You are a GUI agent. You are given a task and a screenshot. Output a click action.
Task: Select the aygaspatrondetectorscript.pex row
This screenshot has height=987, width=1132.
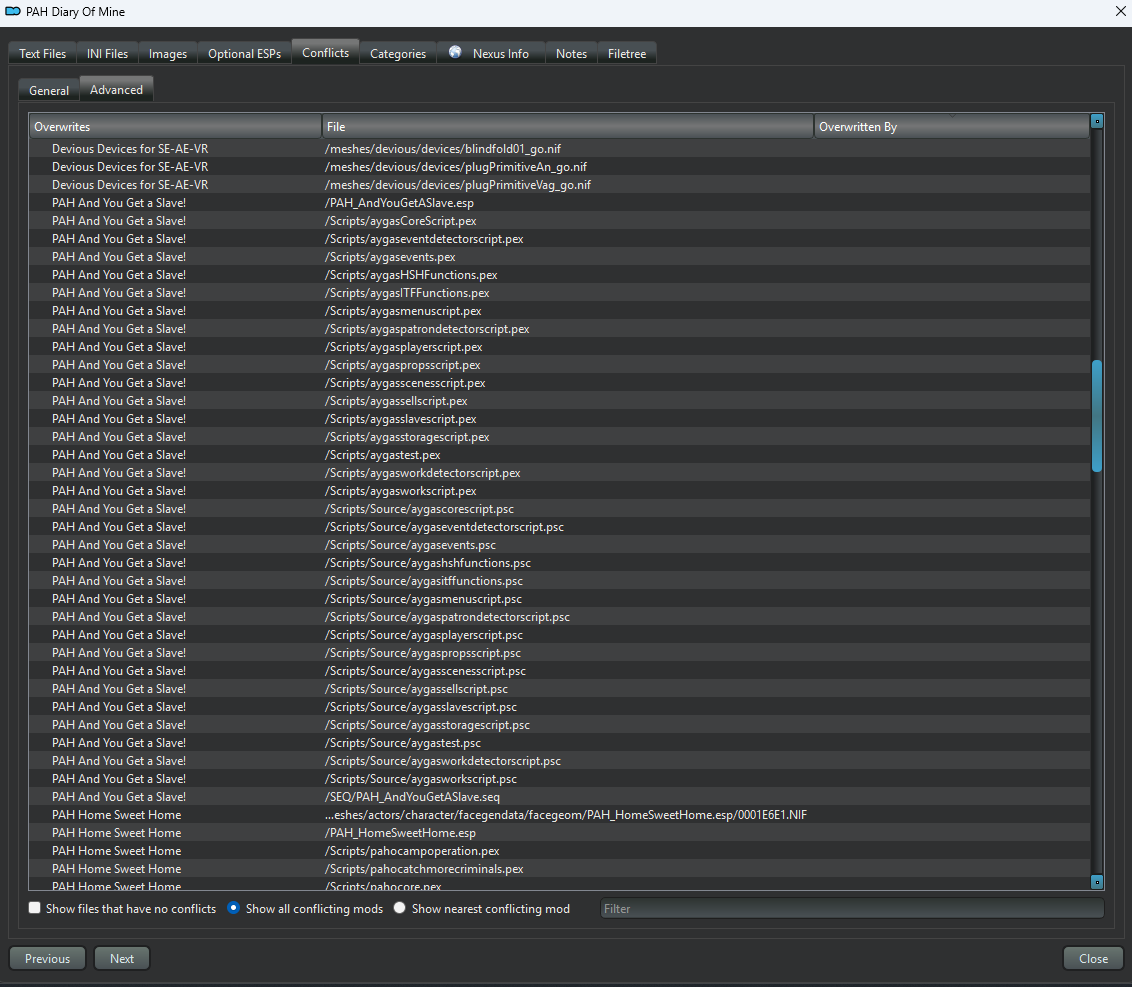[x=560, y=329]
